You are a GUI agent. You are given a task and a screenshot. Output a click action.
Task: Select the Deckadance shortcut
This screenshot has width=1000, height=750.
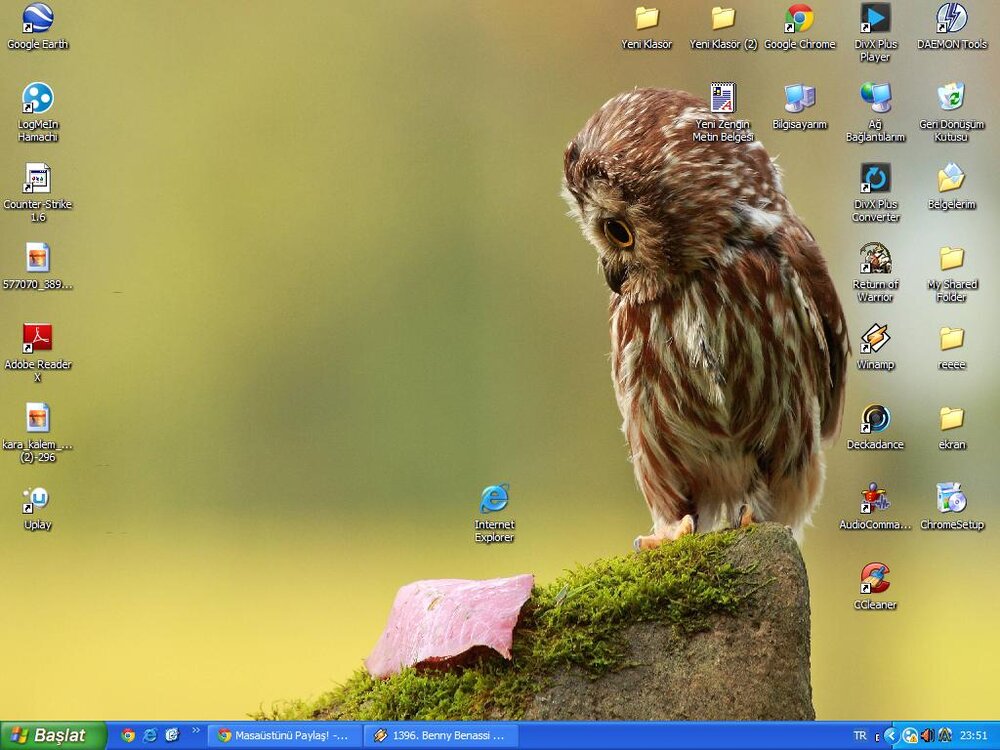875,419
